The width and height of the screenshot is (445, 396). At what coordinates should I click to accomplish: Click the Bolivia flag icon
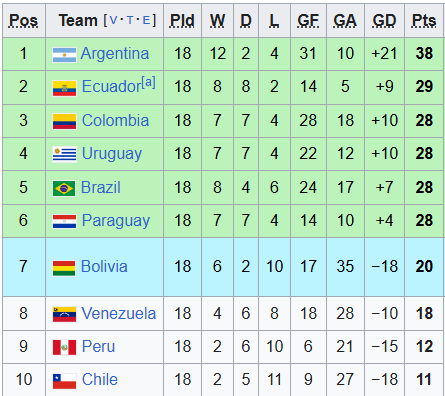(x=64, y=268)
